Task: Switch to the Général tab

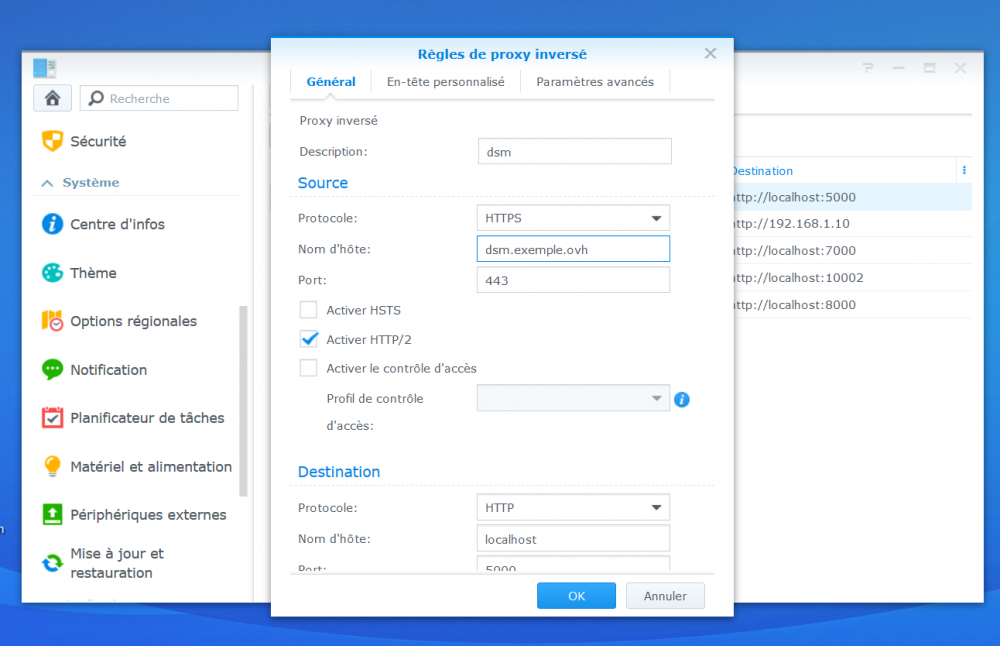Action: (x=331, y=82)
